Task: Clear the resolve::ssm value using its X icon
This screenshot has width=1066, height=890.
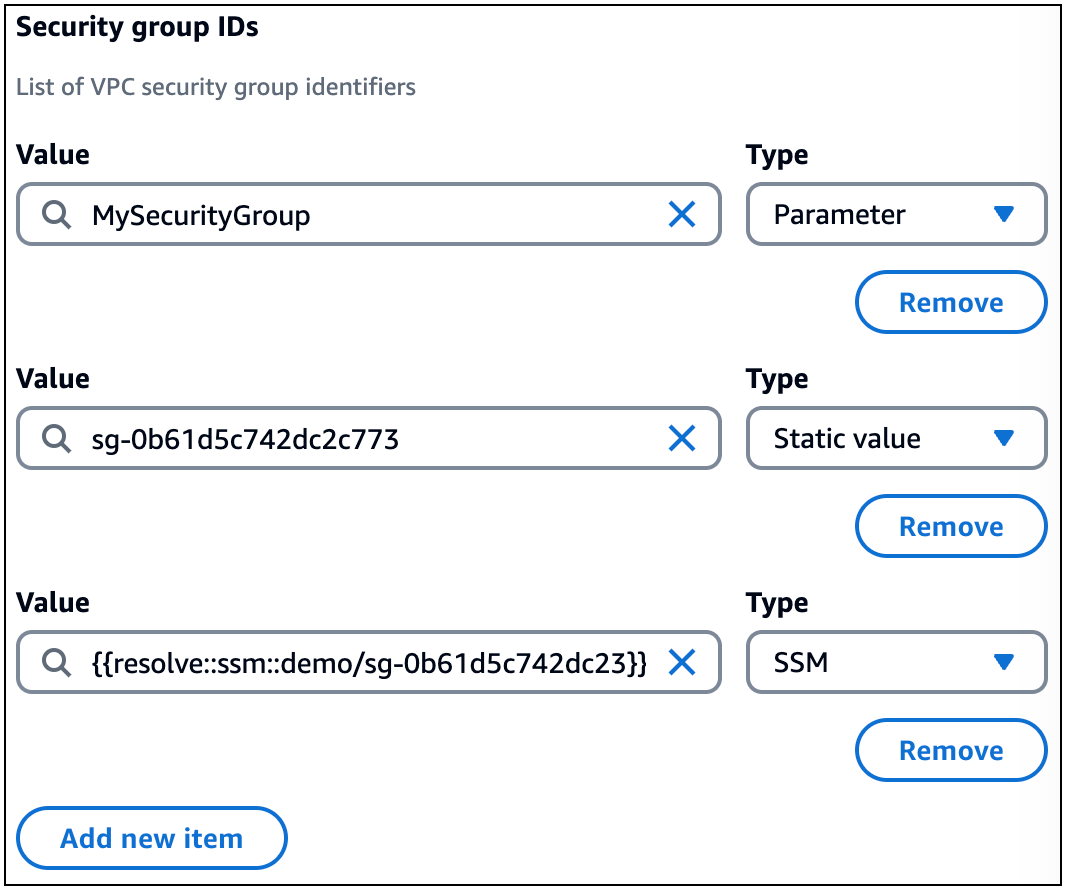Action: (x=683, y=662)
